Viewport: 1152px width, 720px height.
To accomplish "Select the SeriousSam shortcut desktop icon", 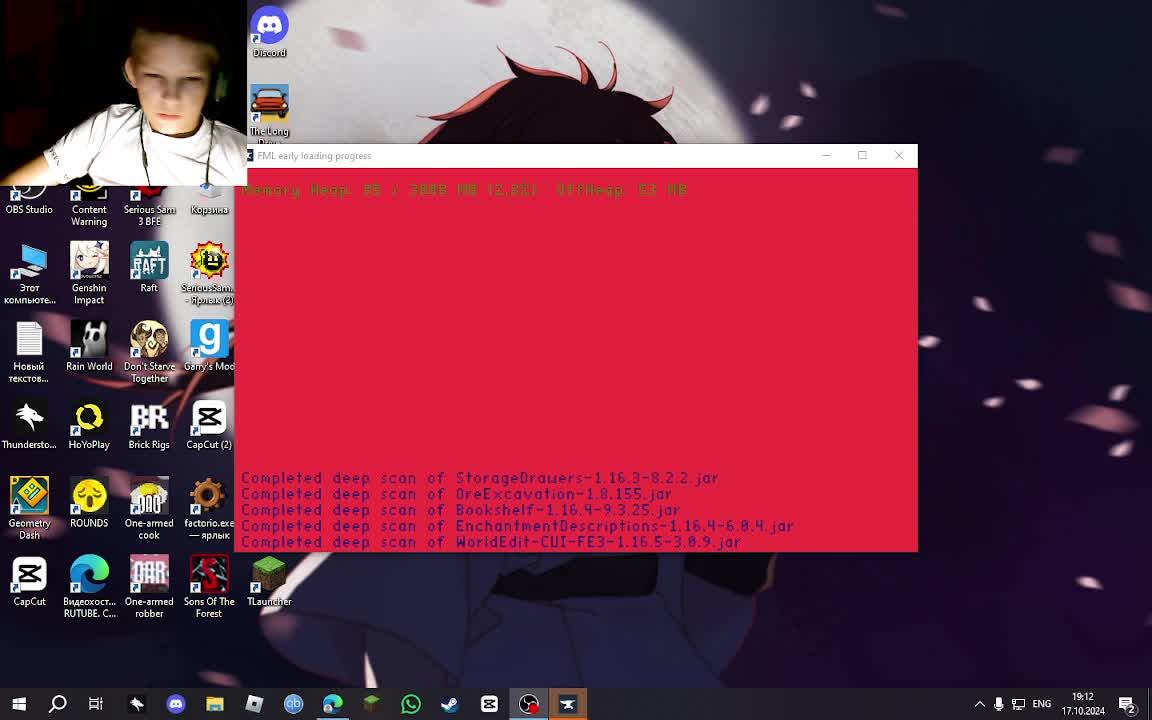I will click(209, 272).
